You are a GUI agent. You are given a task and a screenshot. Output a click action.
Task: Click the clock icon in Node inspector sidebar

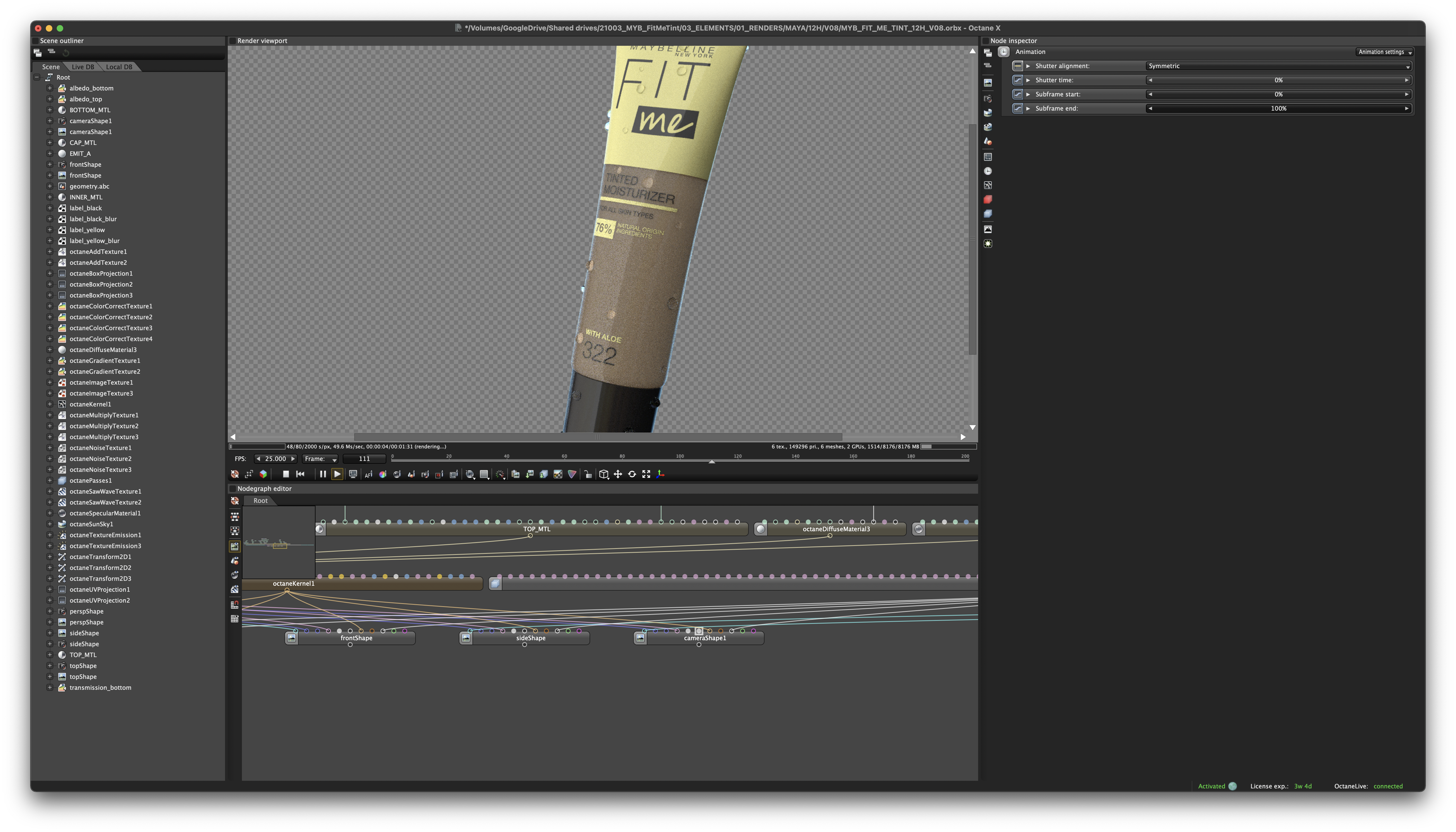tap(987, 171)
